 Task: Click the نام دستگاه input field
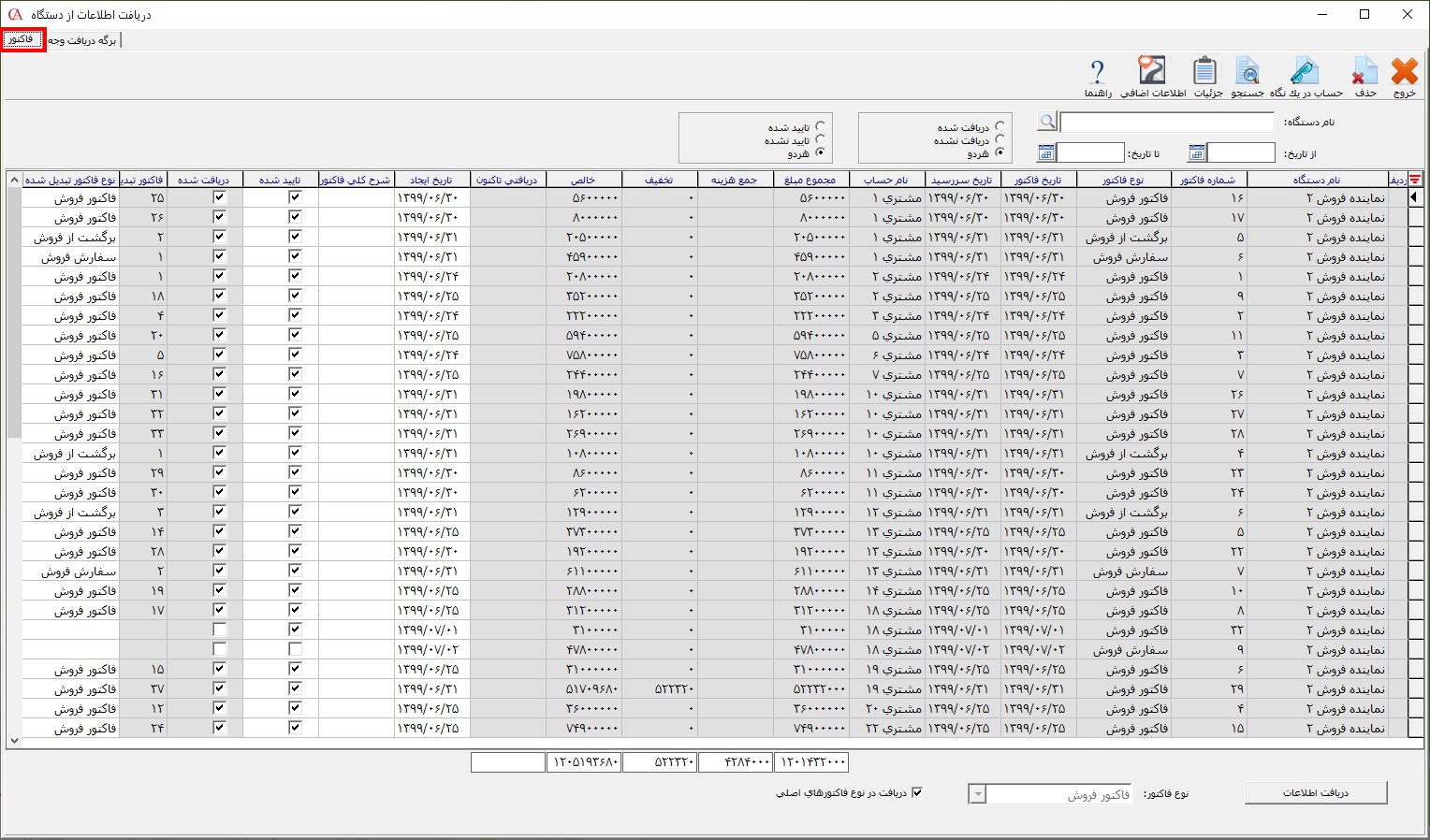pyautogui.click(x=1166, y=123)
